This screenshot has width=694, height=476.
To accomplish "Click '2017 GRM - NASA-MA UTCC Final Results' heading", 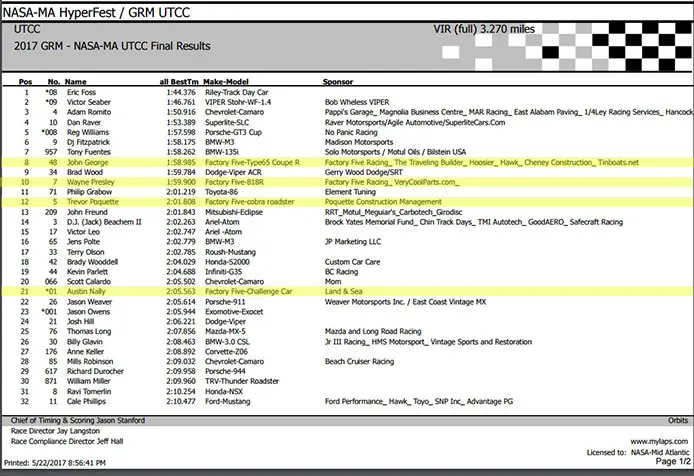I will [x=112, y=46].
